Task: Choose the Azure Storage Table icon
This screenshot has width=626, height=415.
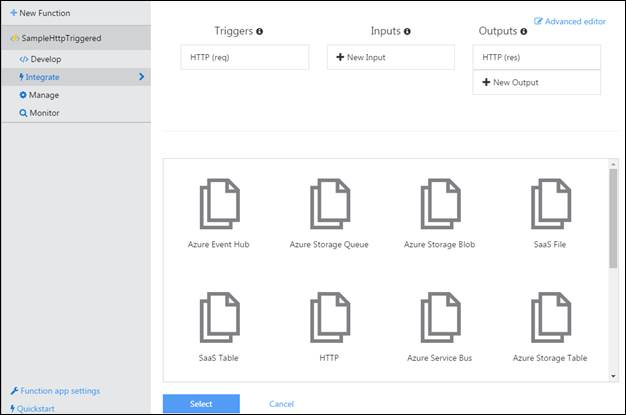Action: click(549, 317)
